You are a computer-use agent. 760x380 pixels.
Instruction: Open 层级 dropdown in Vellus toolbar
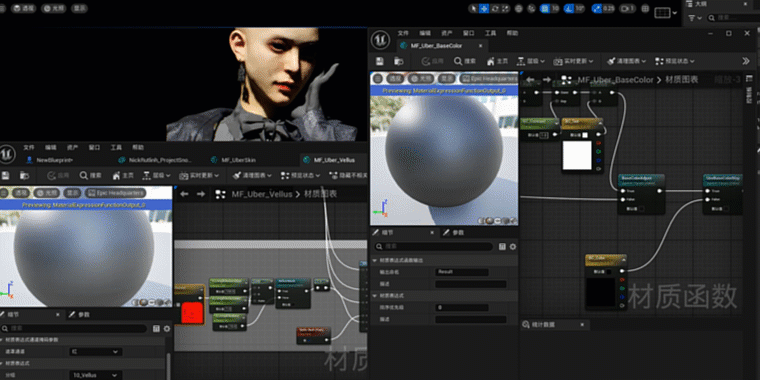pos(157,175)
